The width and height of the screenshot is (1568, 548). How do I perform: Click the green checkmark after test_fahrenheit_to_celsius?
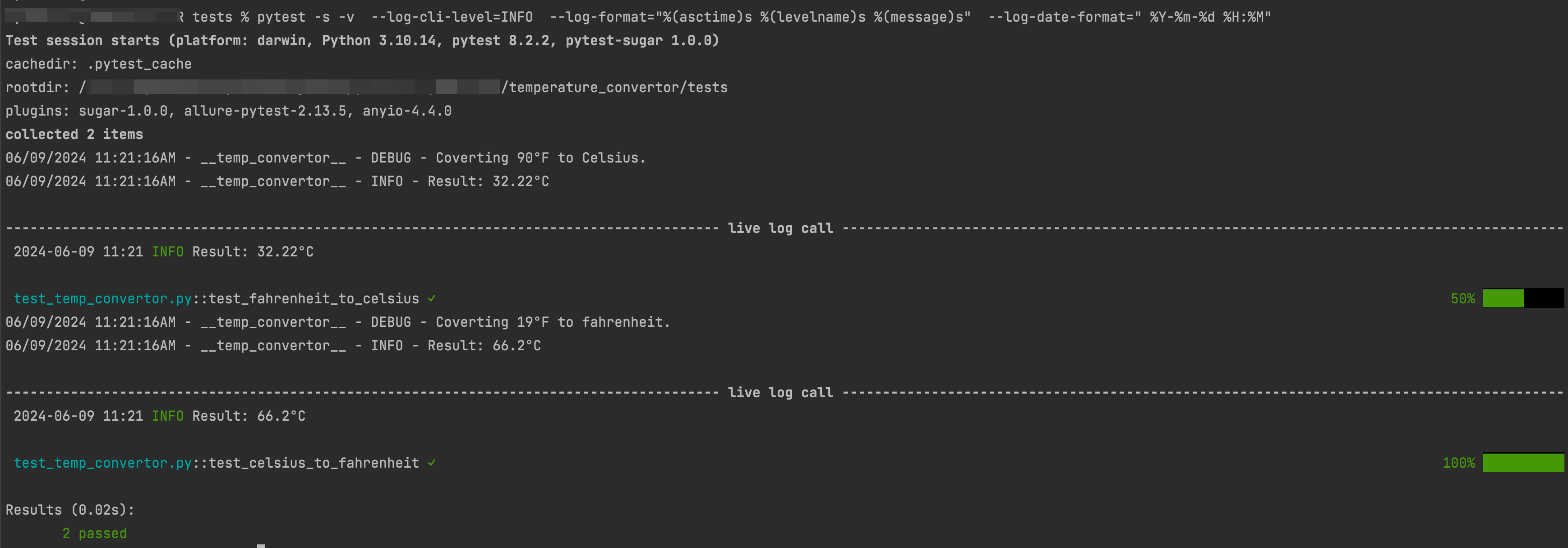(432, 298)
